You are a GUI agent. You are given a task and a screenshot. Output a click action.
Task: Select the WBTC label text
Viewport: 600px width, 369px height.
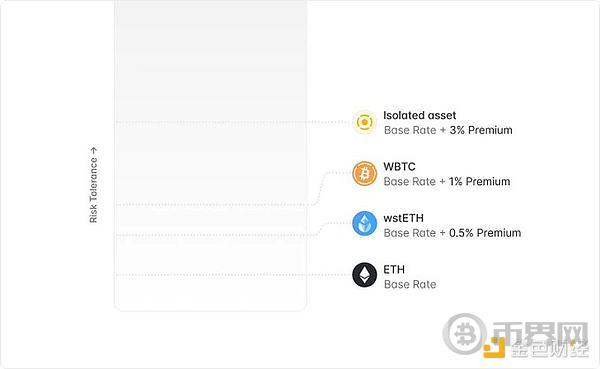(399, 167)
